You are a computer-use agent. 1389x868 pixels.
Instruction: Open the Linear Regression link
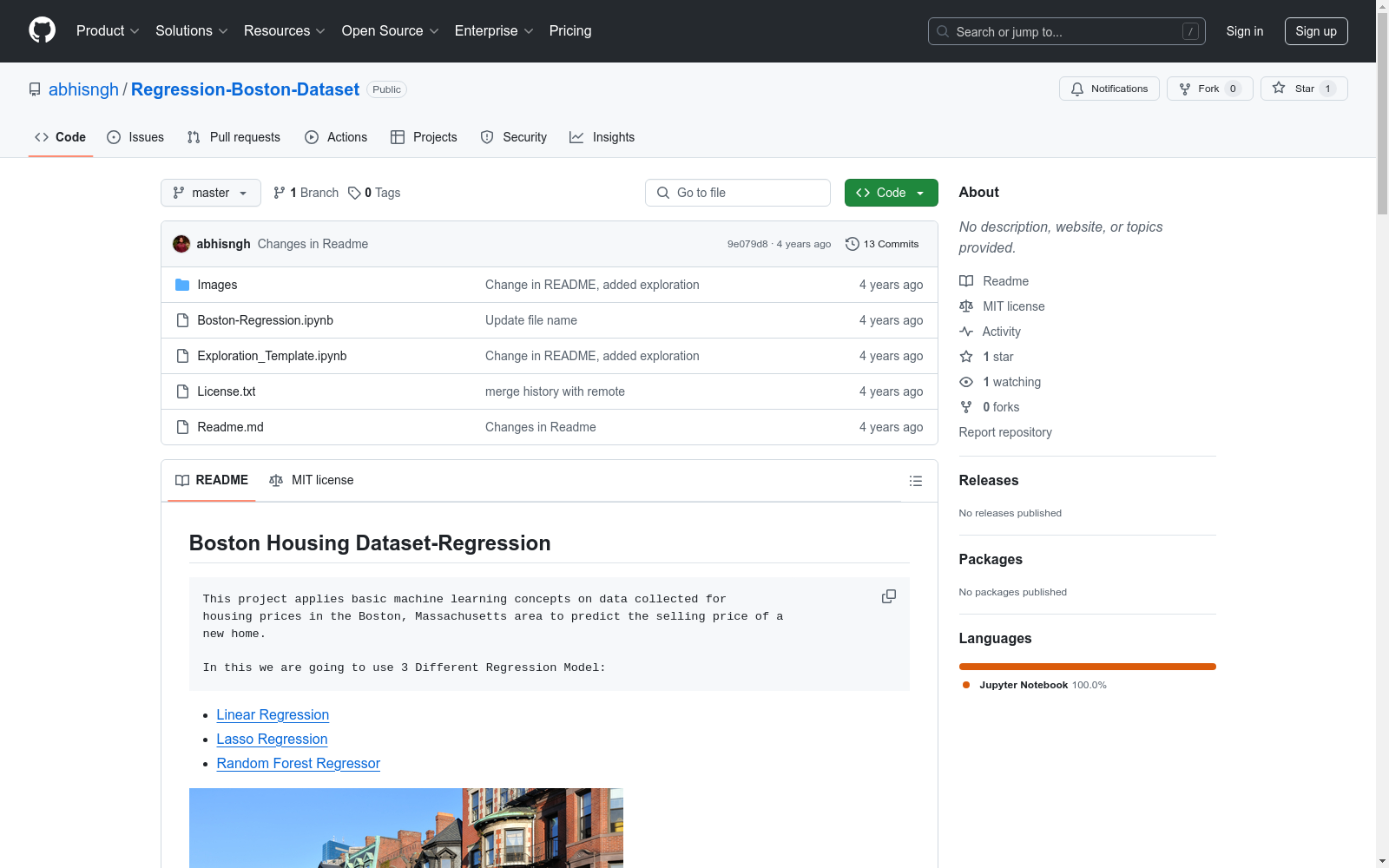(x=273, y=714)
